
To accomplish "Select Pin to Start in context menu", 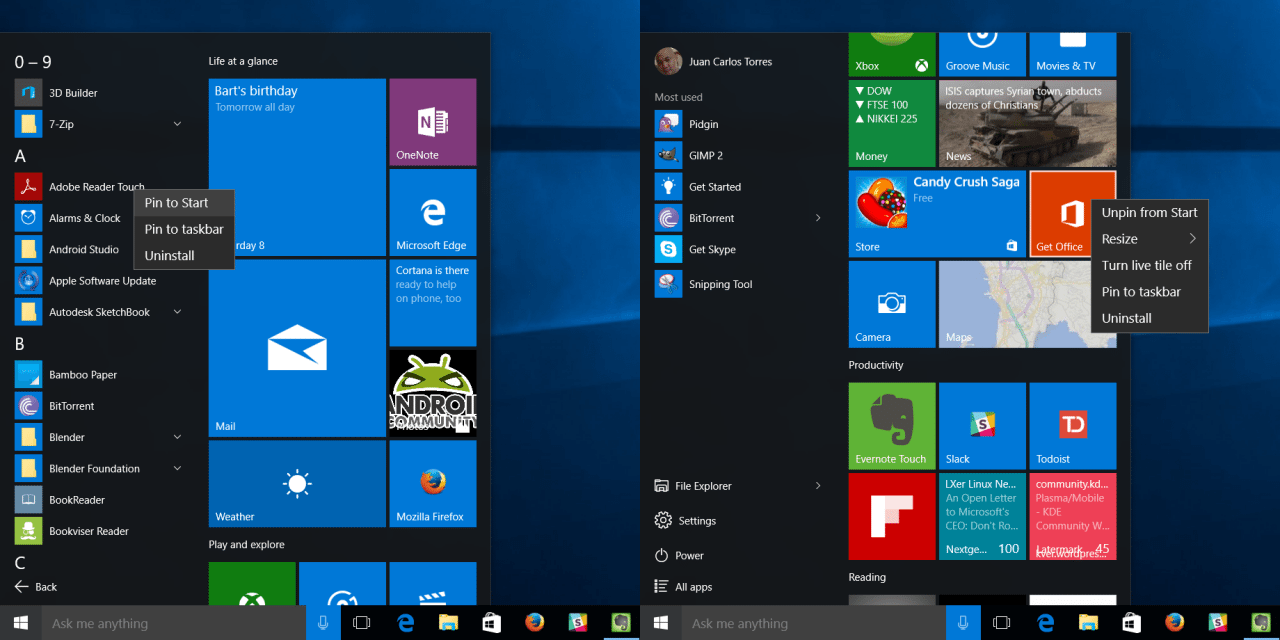I will tap(184, 203).
